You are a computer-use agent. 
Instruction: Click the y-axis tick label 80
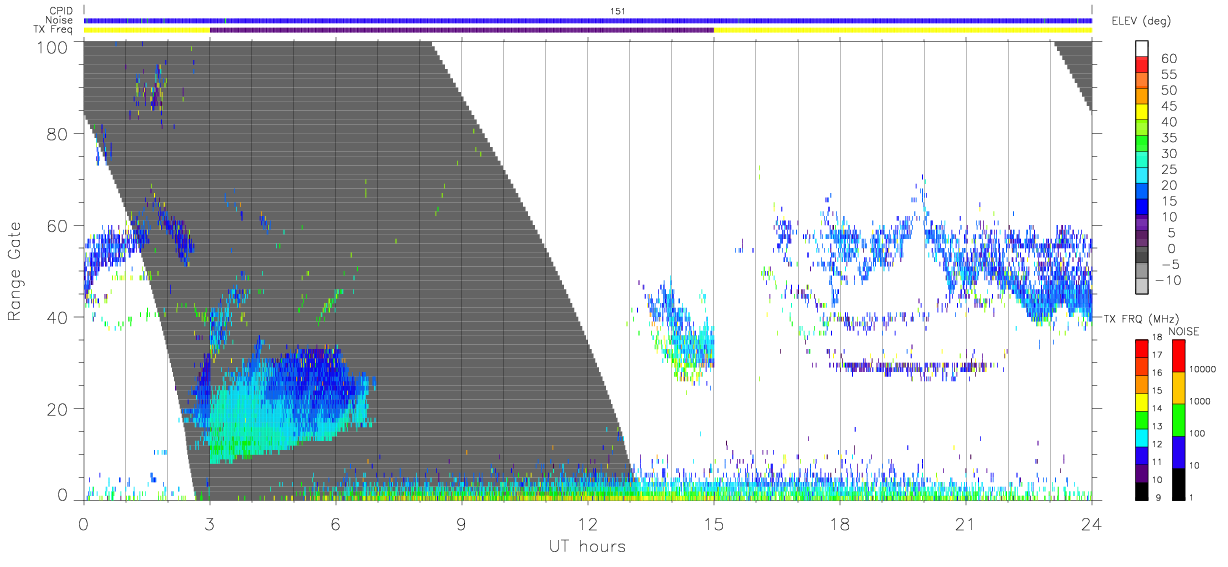click(56, 135)
